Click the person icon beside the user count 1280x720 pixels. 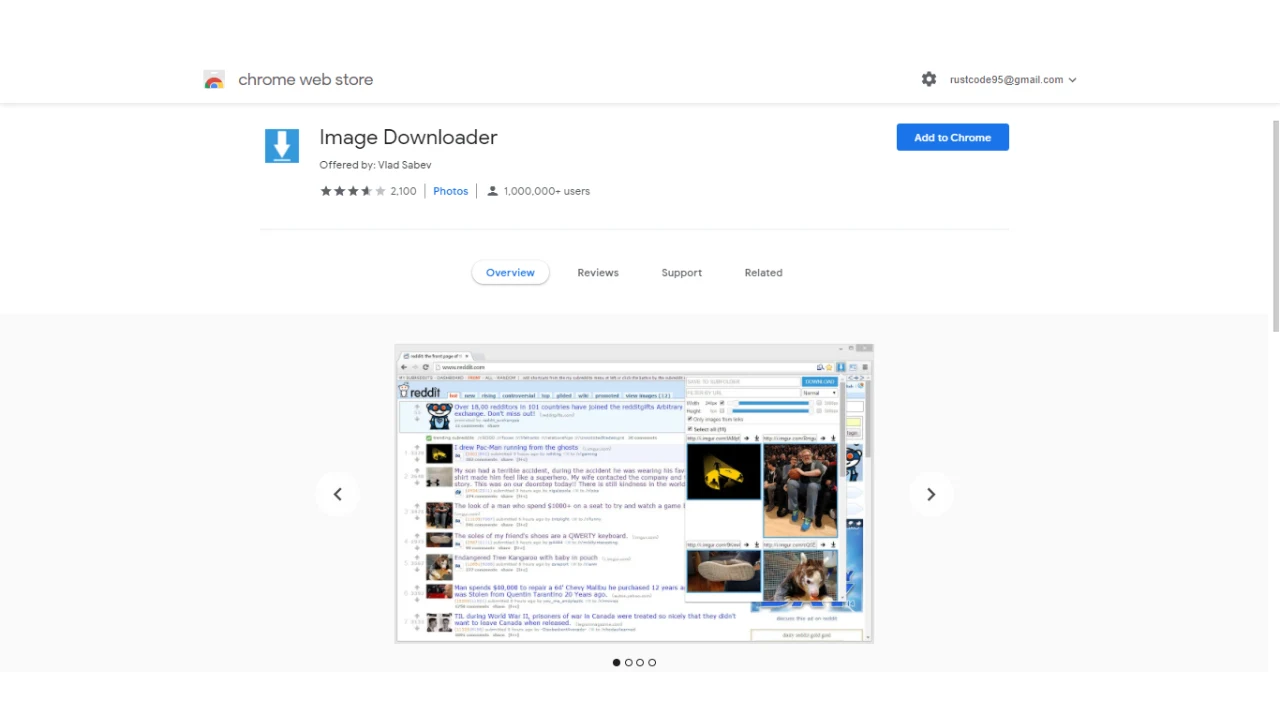(x=492, y=190)
